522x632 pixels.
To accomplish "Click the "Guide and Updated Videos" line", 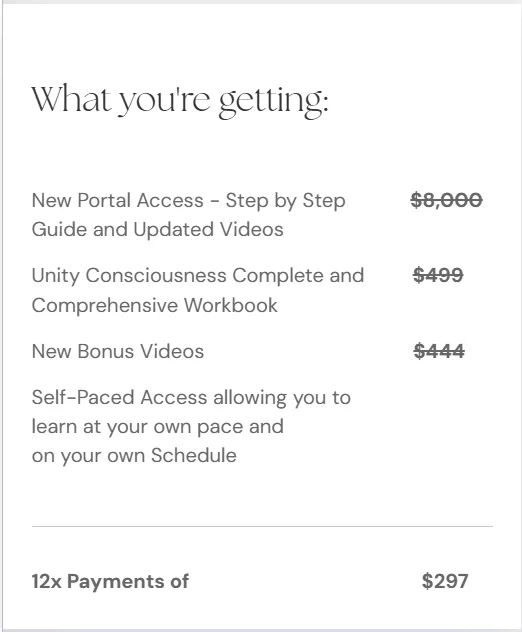I will pos(157,229).
